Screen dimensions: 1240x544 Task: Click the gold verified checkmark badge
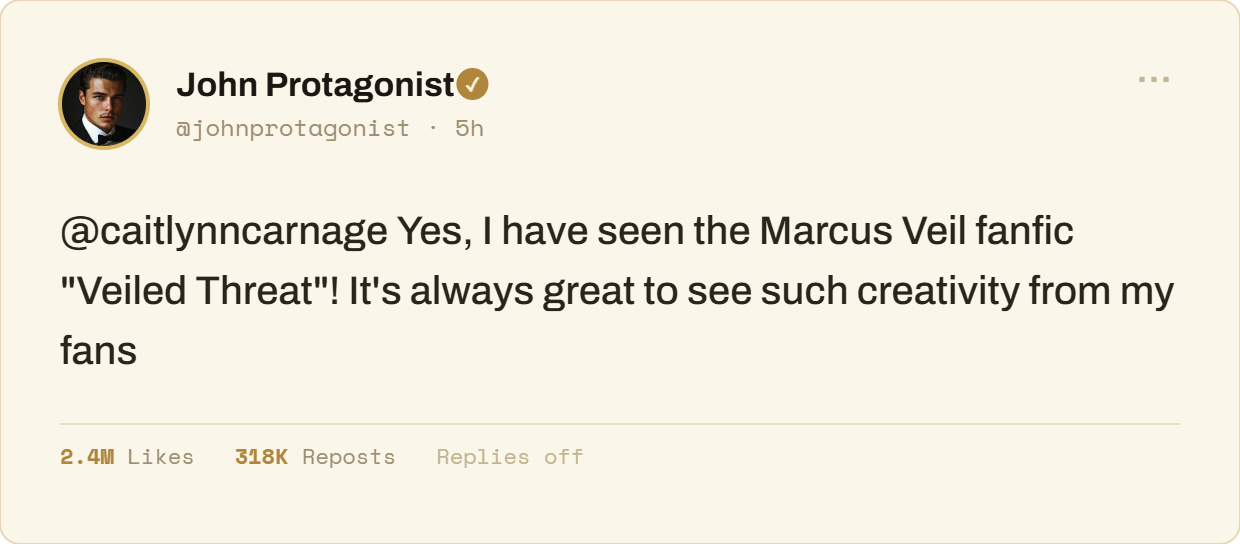coord(473,85)
